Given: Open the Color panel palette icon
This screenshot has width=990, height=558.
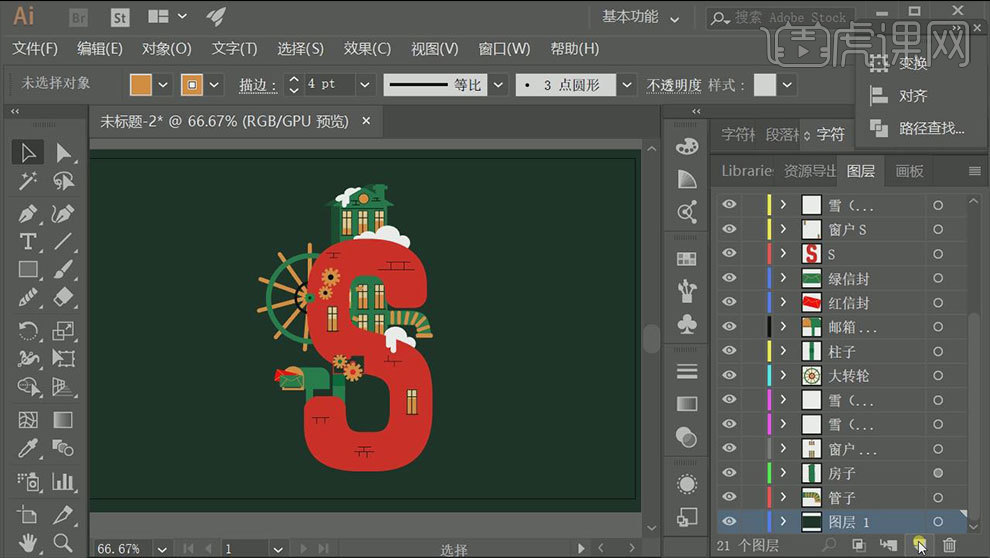Looking at the screenshot, I should click(x=687, y=146).
